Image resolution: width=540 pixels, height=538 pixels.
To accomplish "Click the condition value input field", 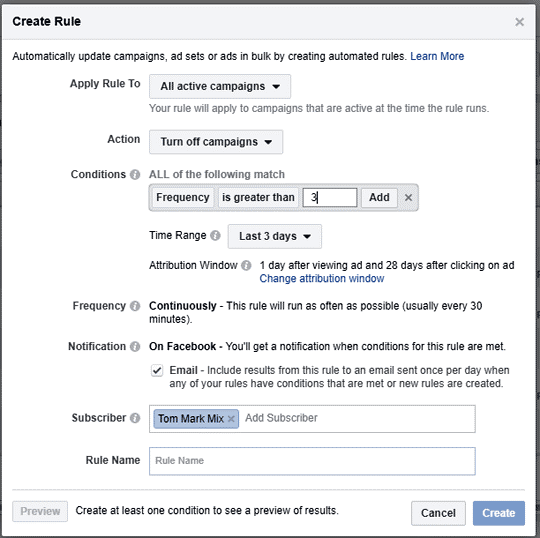I will coord(330,197).
